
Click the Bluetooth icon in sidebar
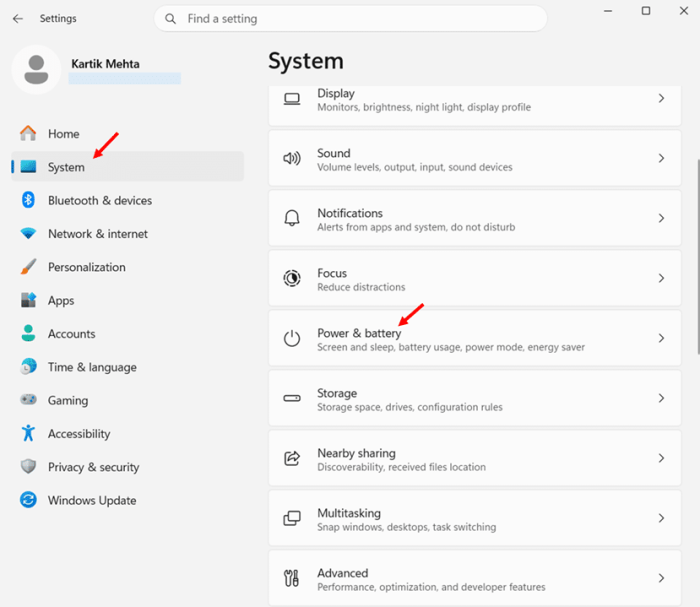[28, 200]
